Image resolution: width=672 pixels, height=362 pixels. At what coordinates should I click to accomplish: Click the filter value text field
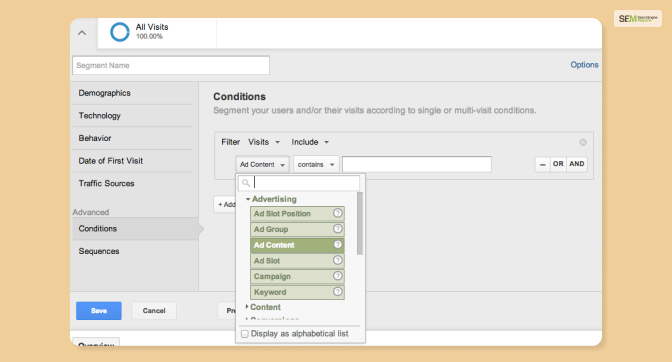point(417,165)
